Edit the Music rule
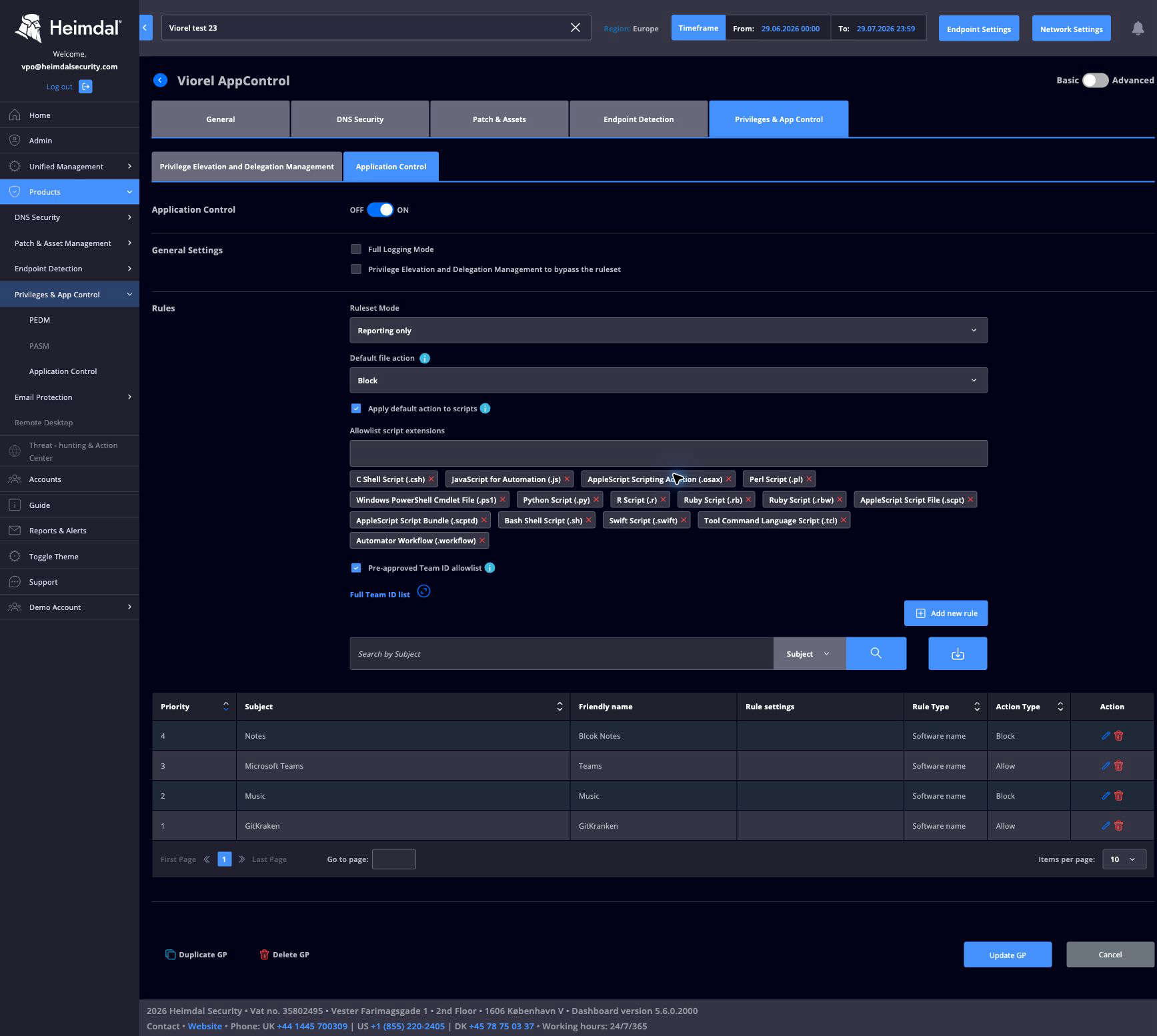Viewport: 1157px width, 1036px height. pos(1106,796)
